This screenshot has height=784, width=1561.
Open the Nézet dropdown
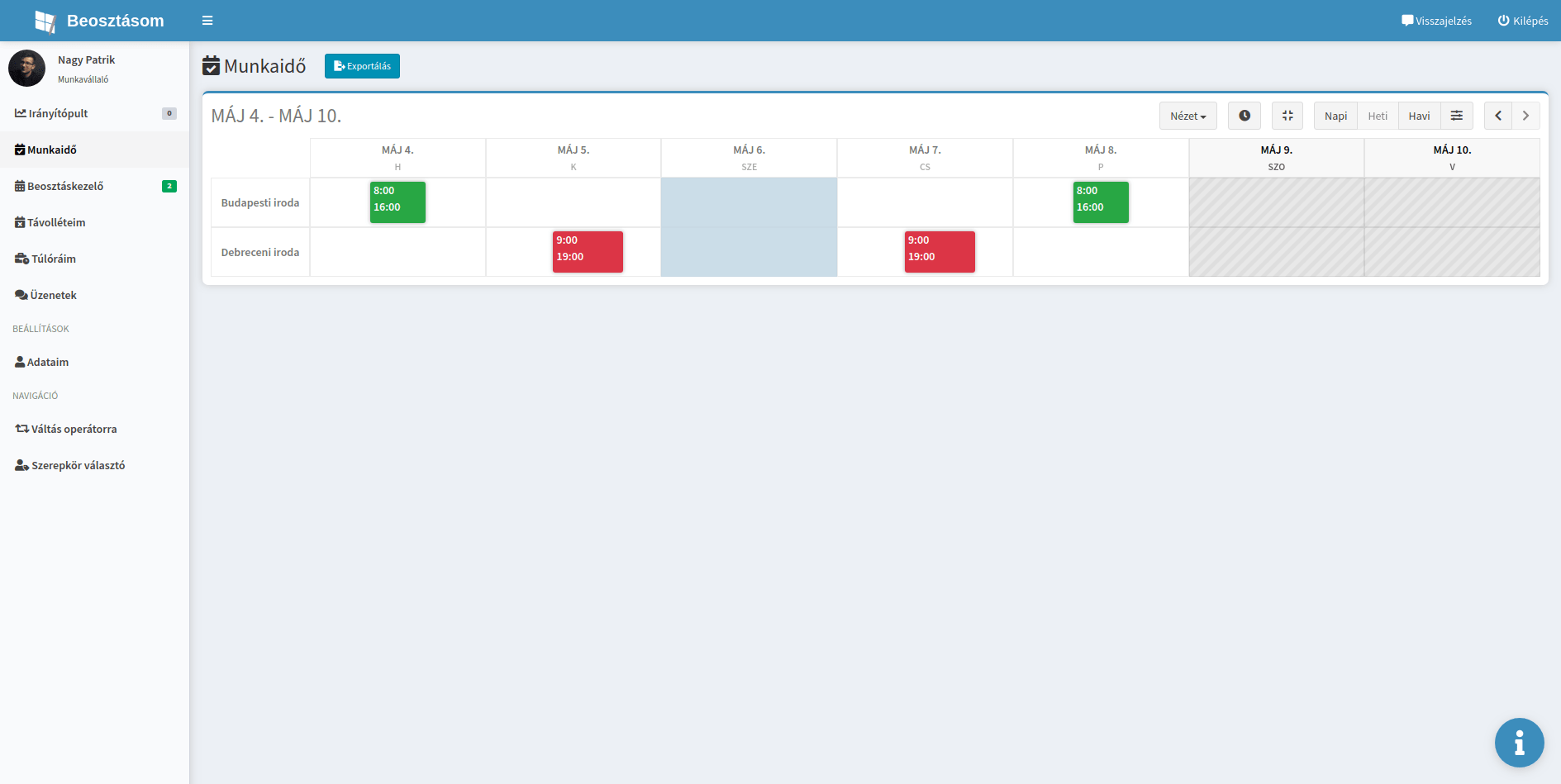tap(1187, 116)
